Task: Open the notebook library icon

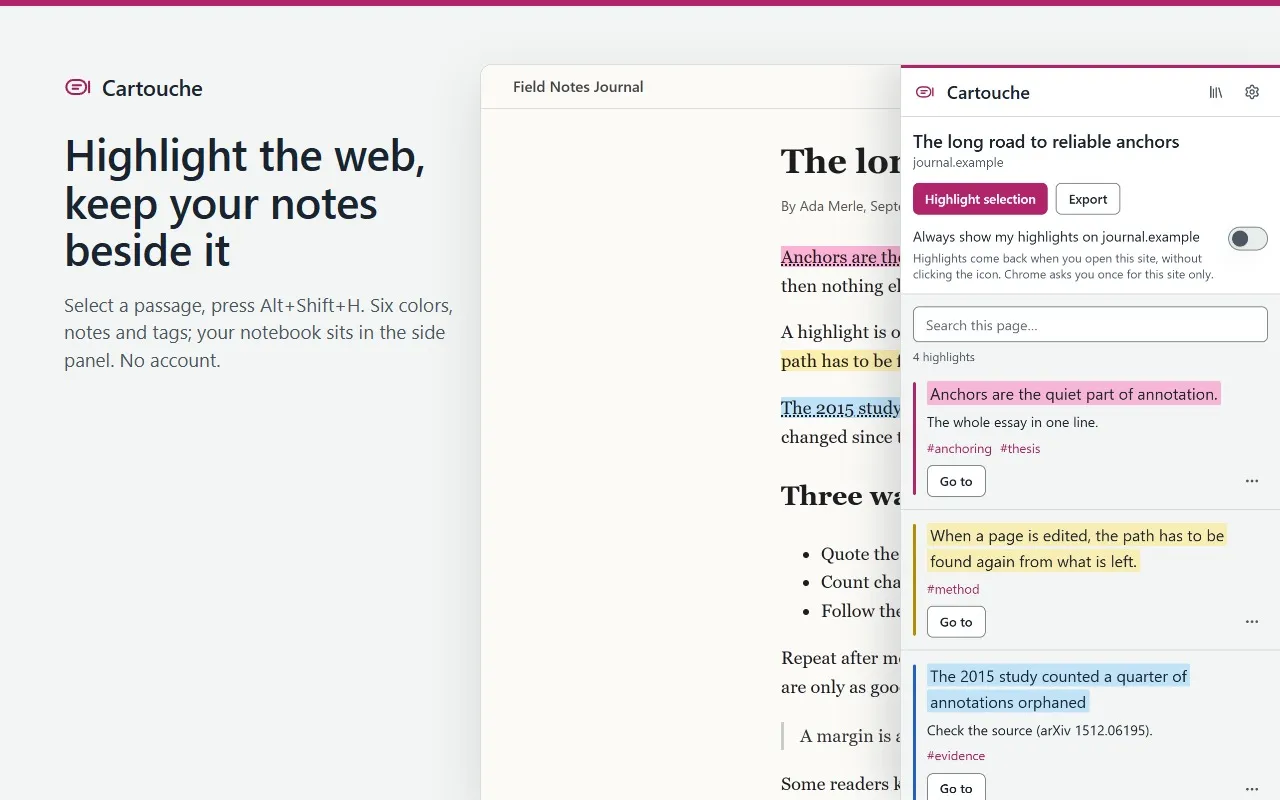Action: pyautogui.click(x=1216, y=92)
